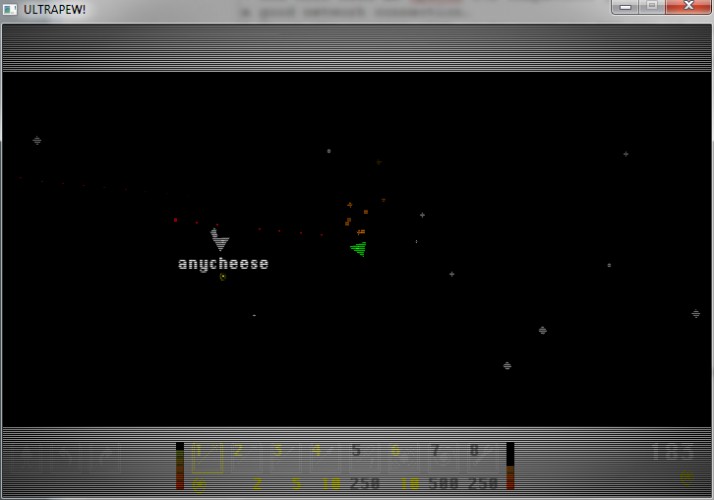The height and width of the screenshot is (500, 714).
Task: Click the green triangular player ship
Action: pyautogui.click(x=359, y=249)
